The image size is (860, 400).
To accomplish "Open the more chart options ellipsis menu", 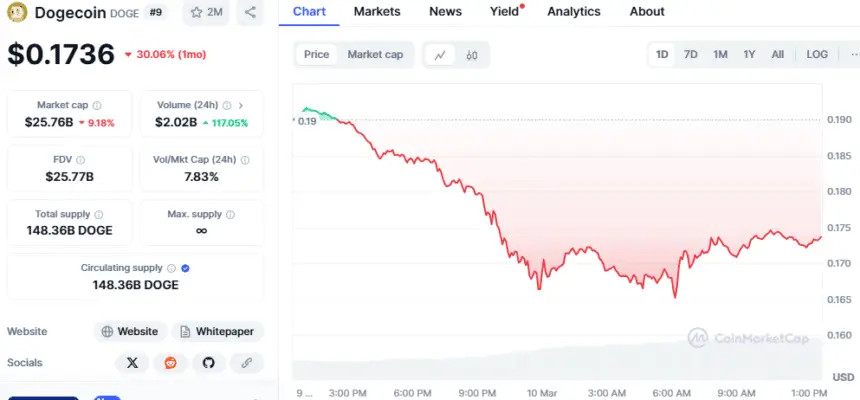I will 850,55.
